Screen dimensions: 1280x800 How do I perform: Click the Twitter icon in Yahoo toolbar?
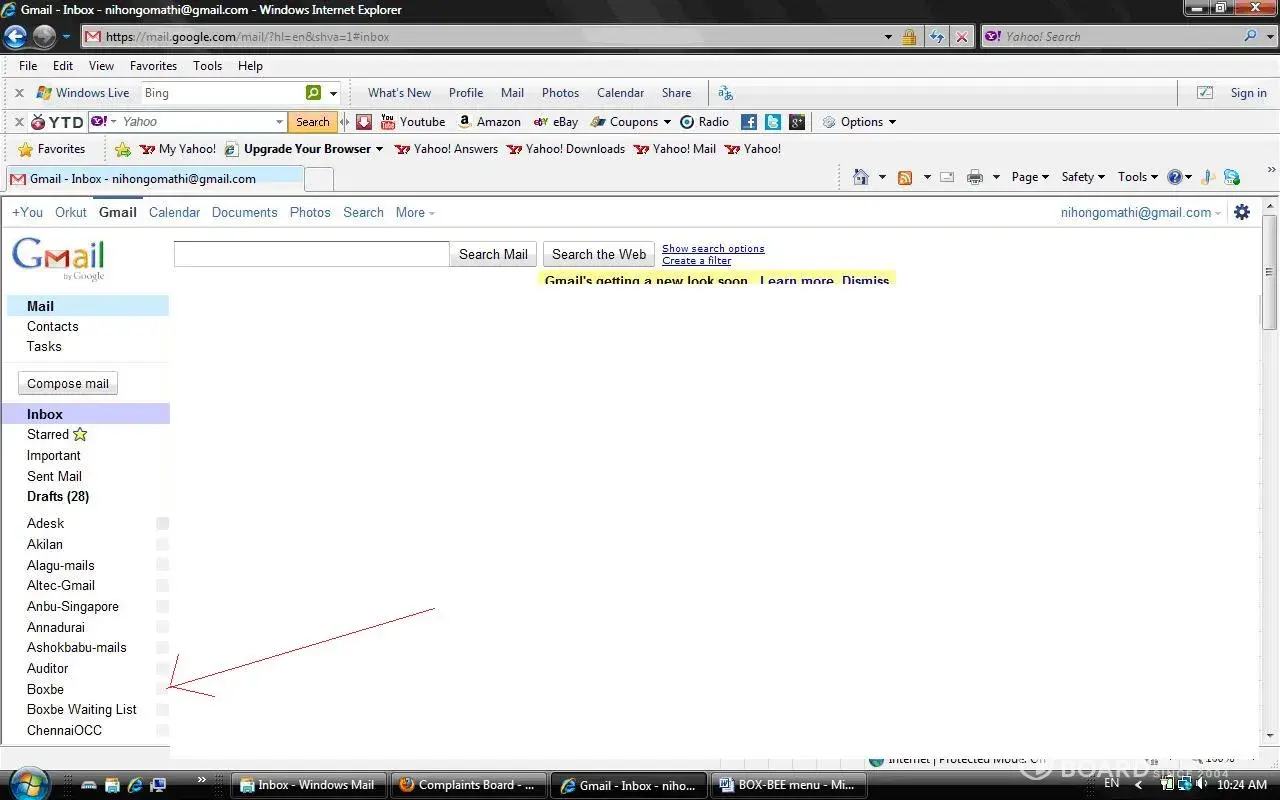[x=773, y=122]
